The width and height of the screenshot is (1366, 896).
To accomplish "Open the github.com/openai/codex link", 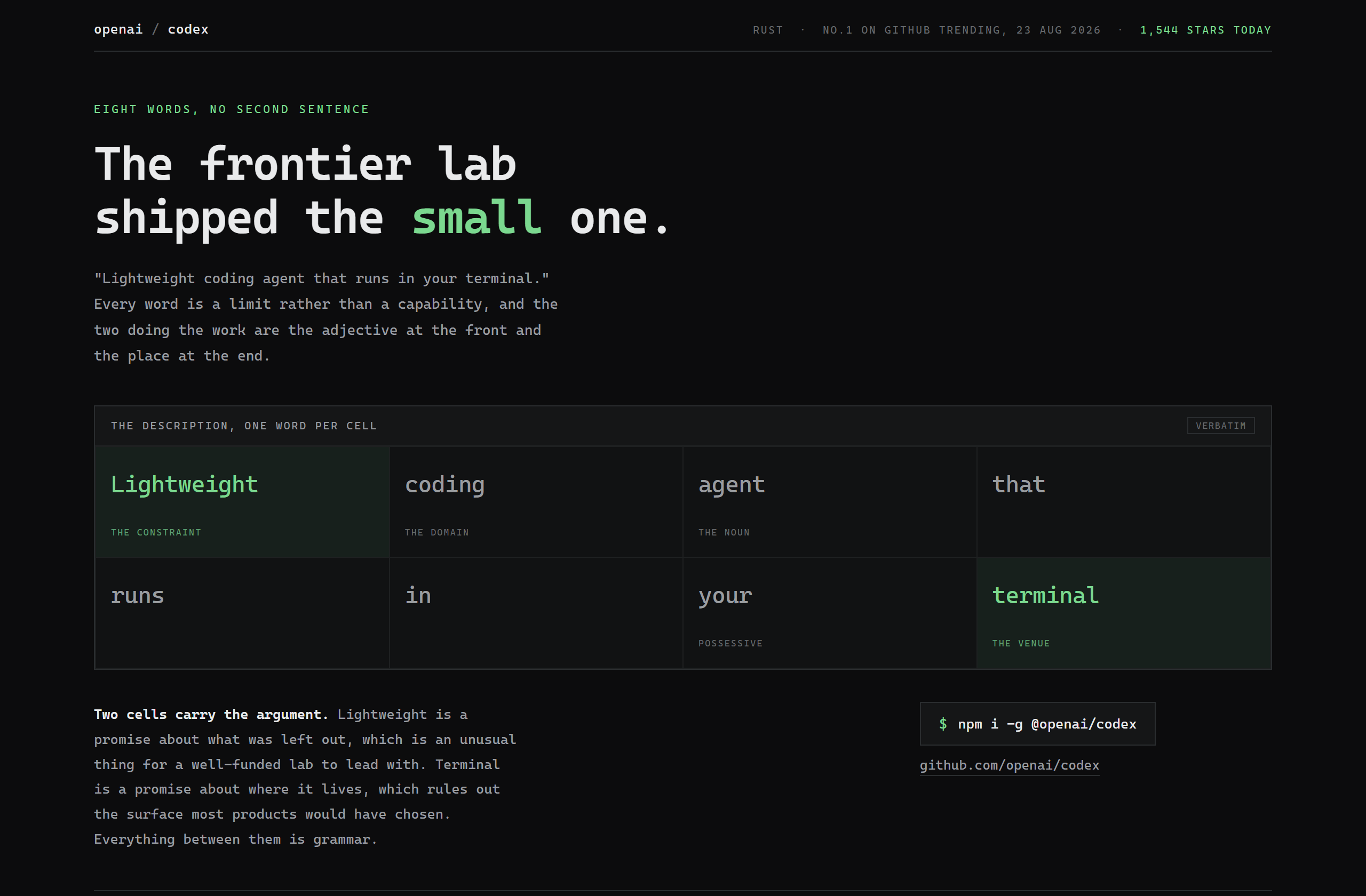I will point(1010,765).
